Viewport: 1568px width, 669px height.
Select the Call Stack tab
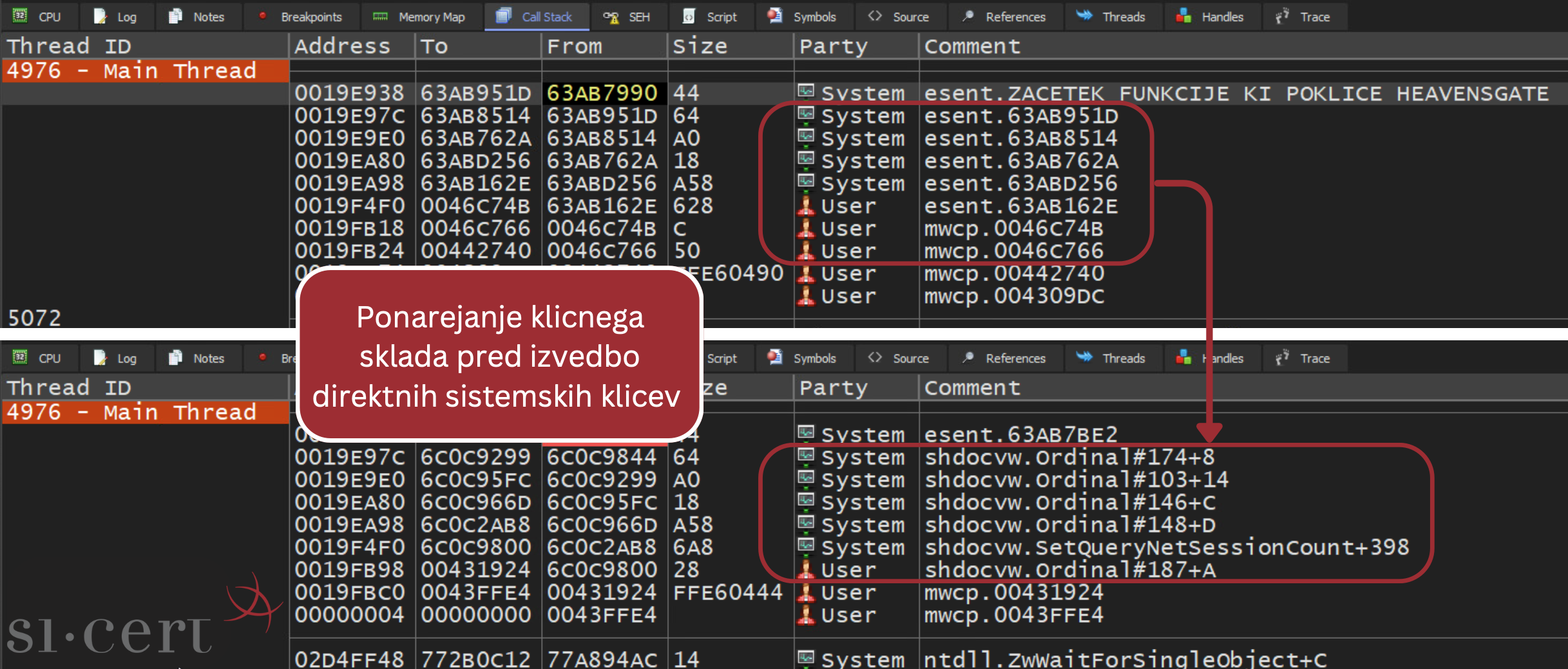(x=535, y=17)
